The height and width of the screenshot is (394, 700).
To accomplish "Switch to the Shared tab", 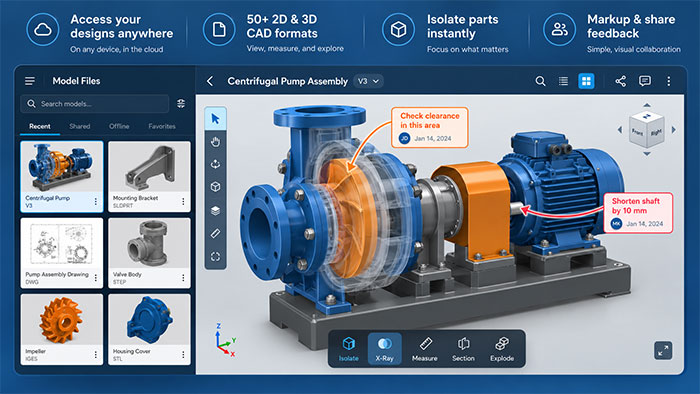I will (x=80, y=126).
